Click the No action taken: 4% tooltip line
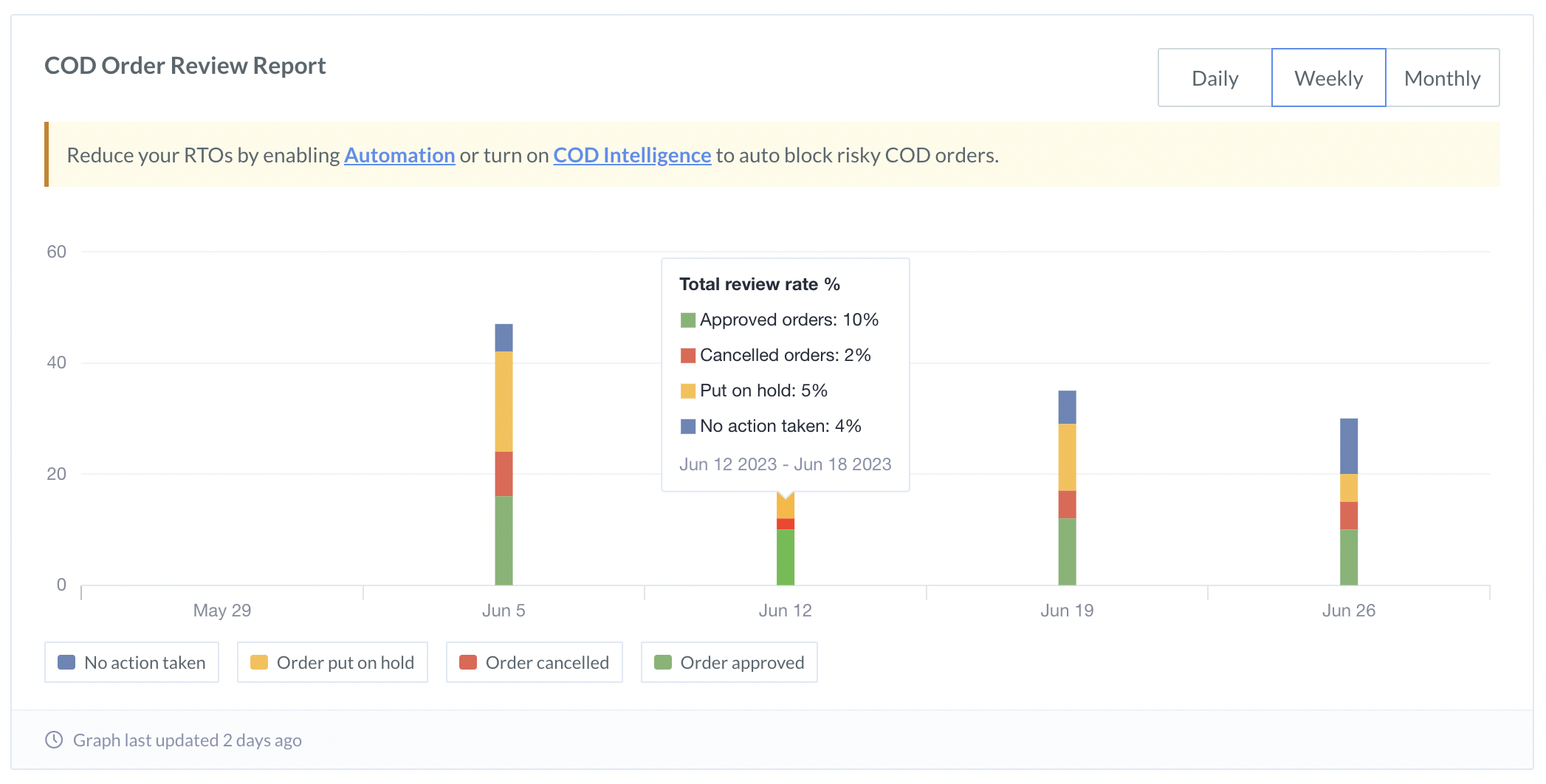 point(771,426)
